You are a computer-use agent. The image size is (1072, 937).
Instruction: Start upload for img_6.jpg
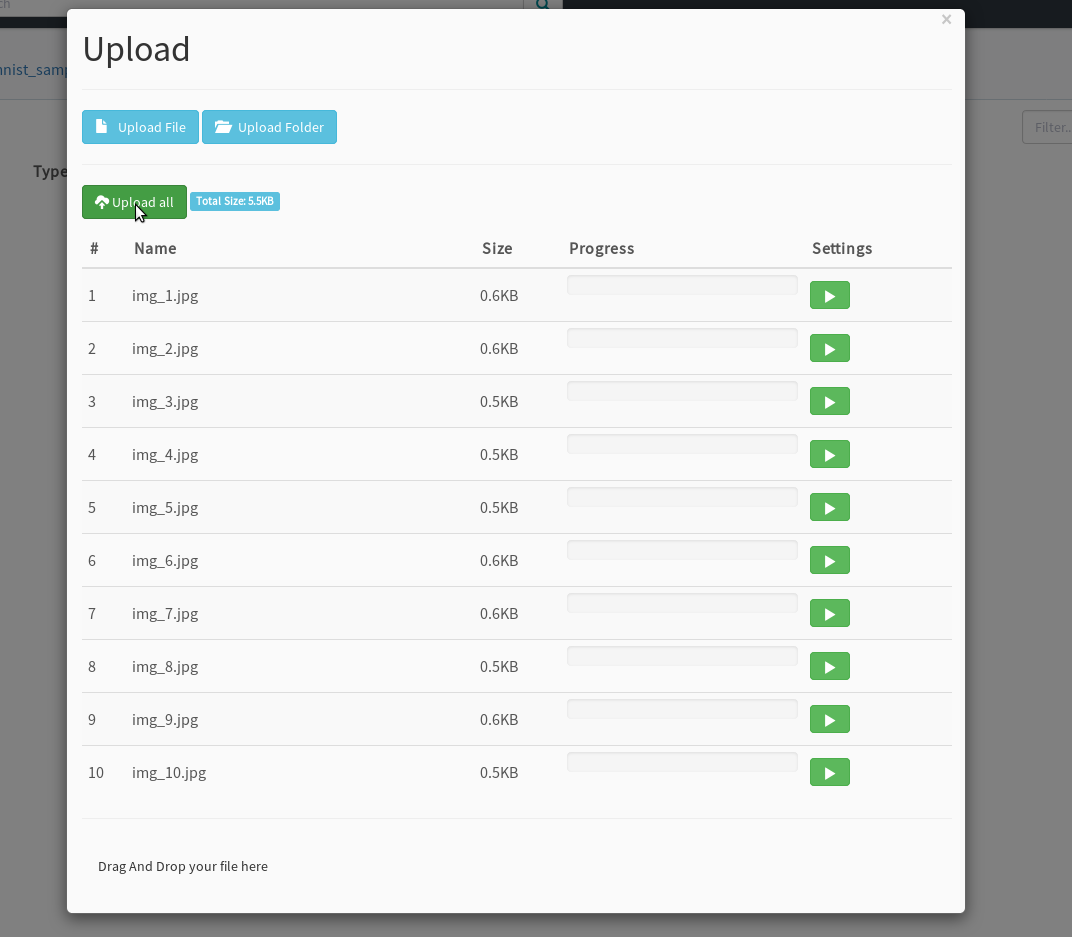829,561
